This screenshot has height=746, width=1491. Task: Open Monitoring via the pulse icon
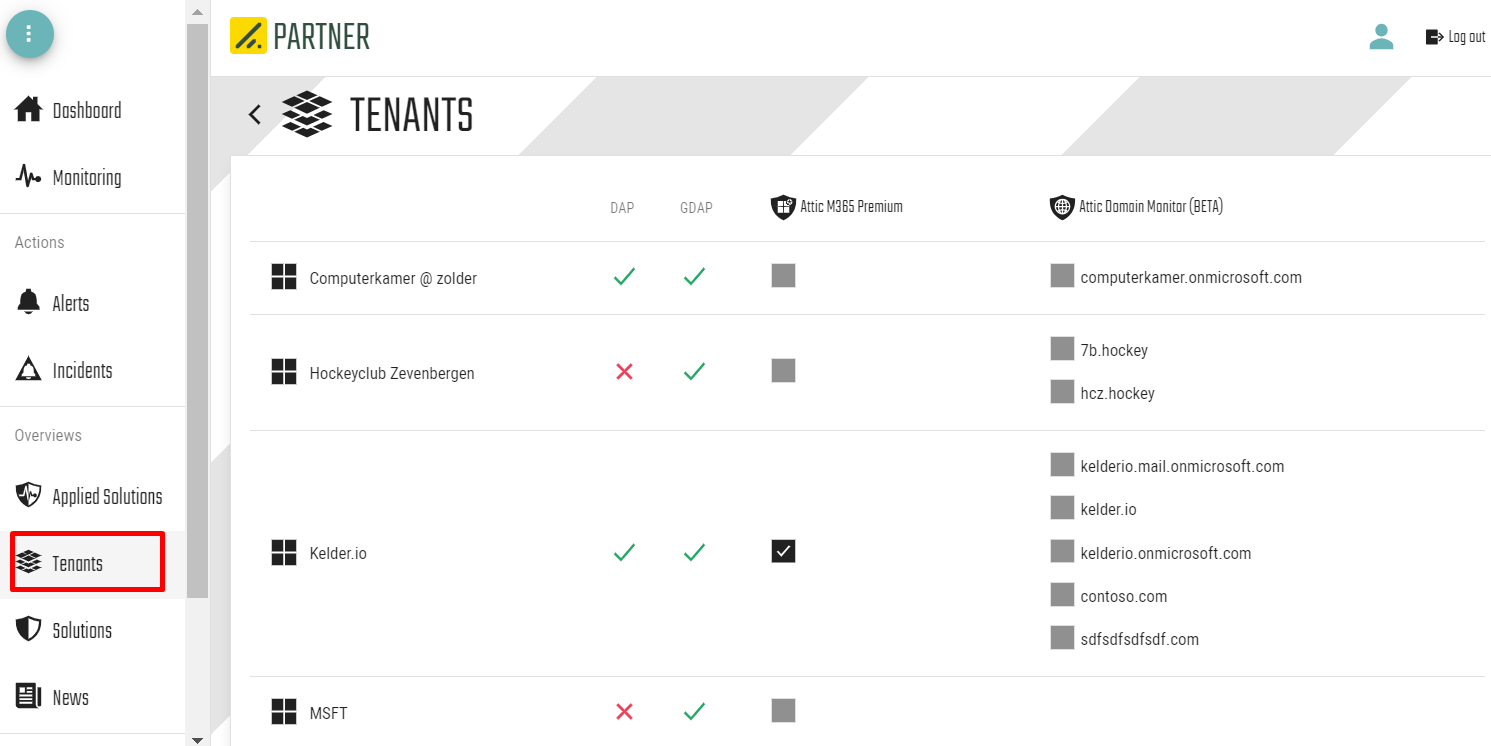click(x=28, y=177)
